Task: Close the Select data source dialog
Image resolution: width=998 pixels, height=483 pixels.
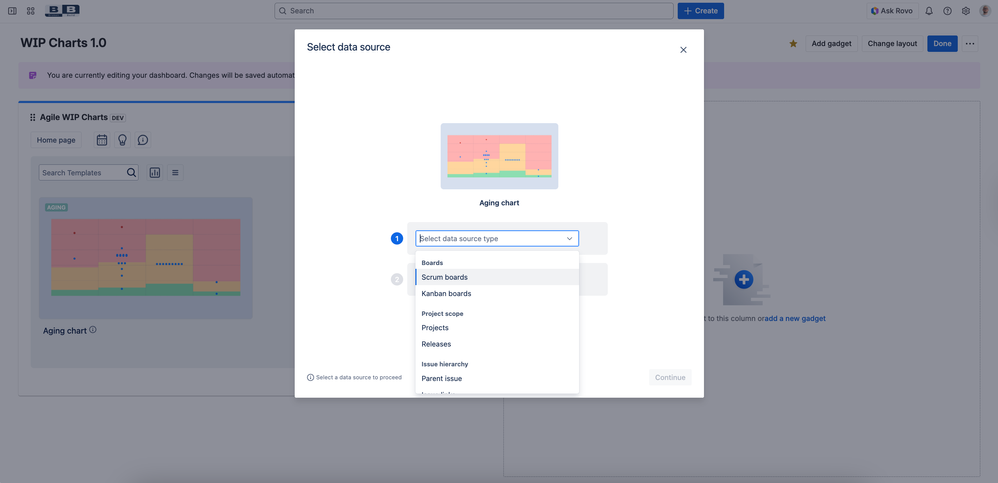Action: [684, 50]
